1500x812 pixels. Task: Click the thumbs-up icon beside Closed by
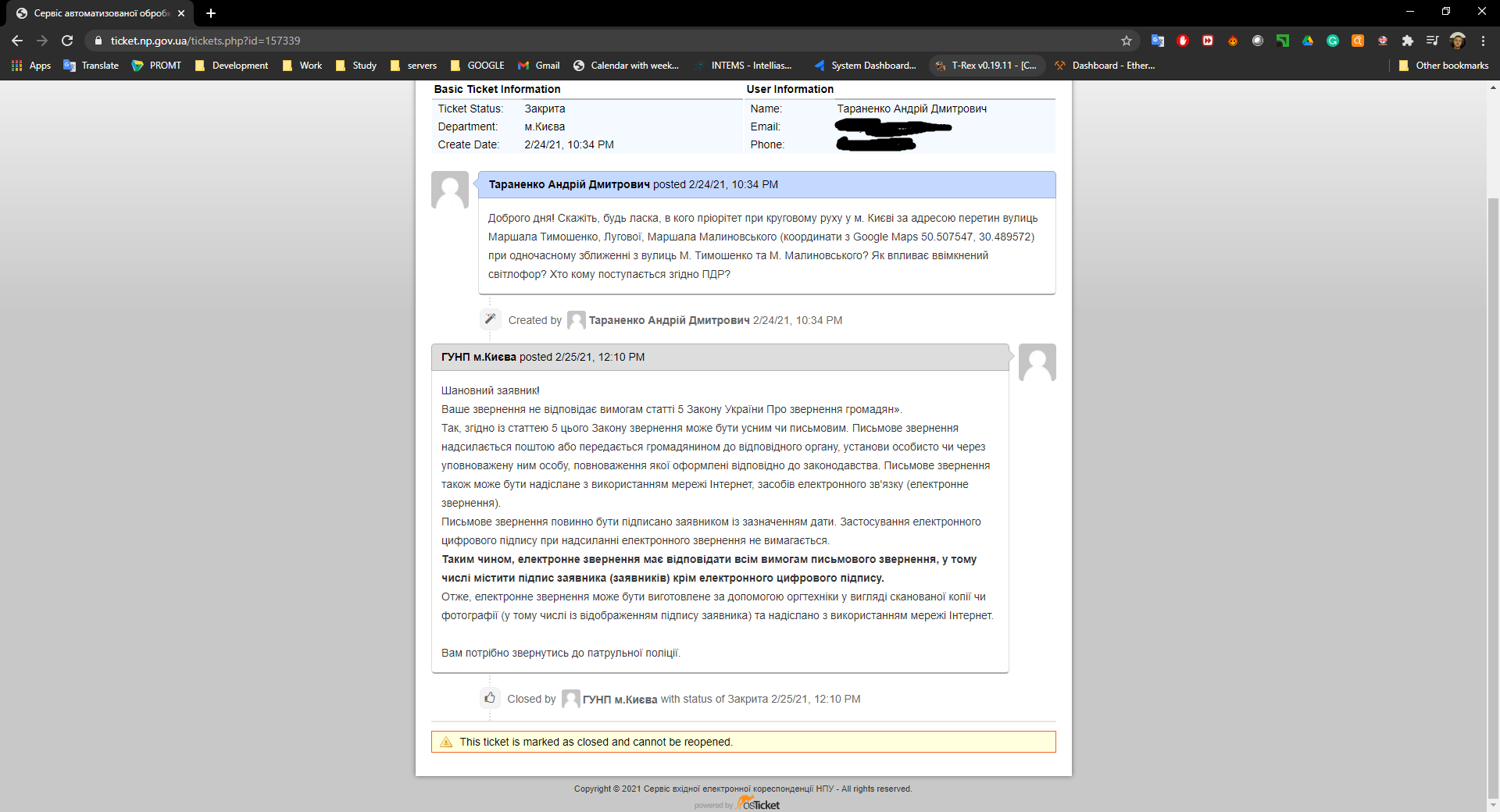(x=490, y=698)
